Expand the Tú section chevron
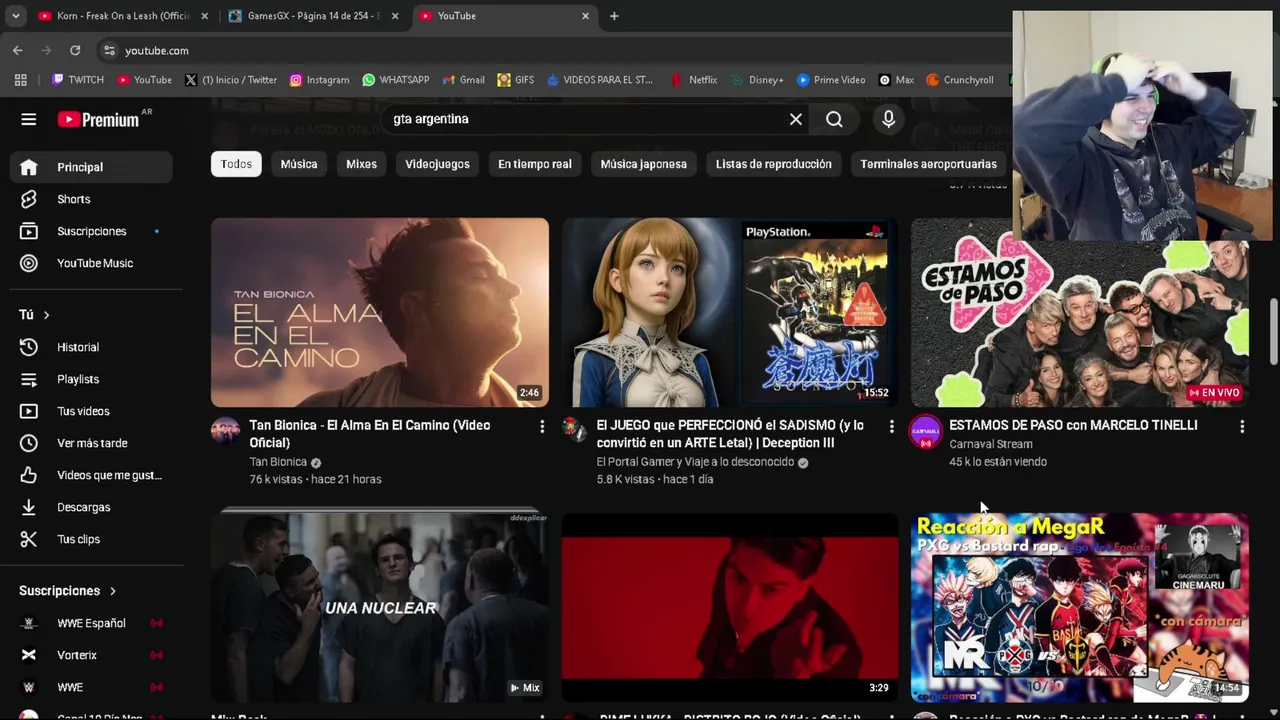Screen dimensions: 1280x720 46,315
